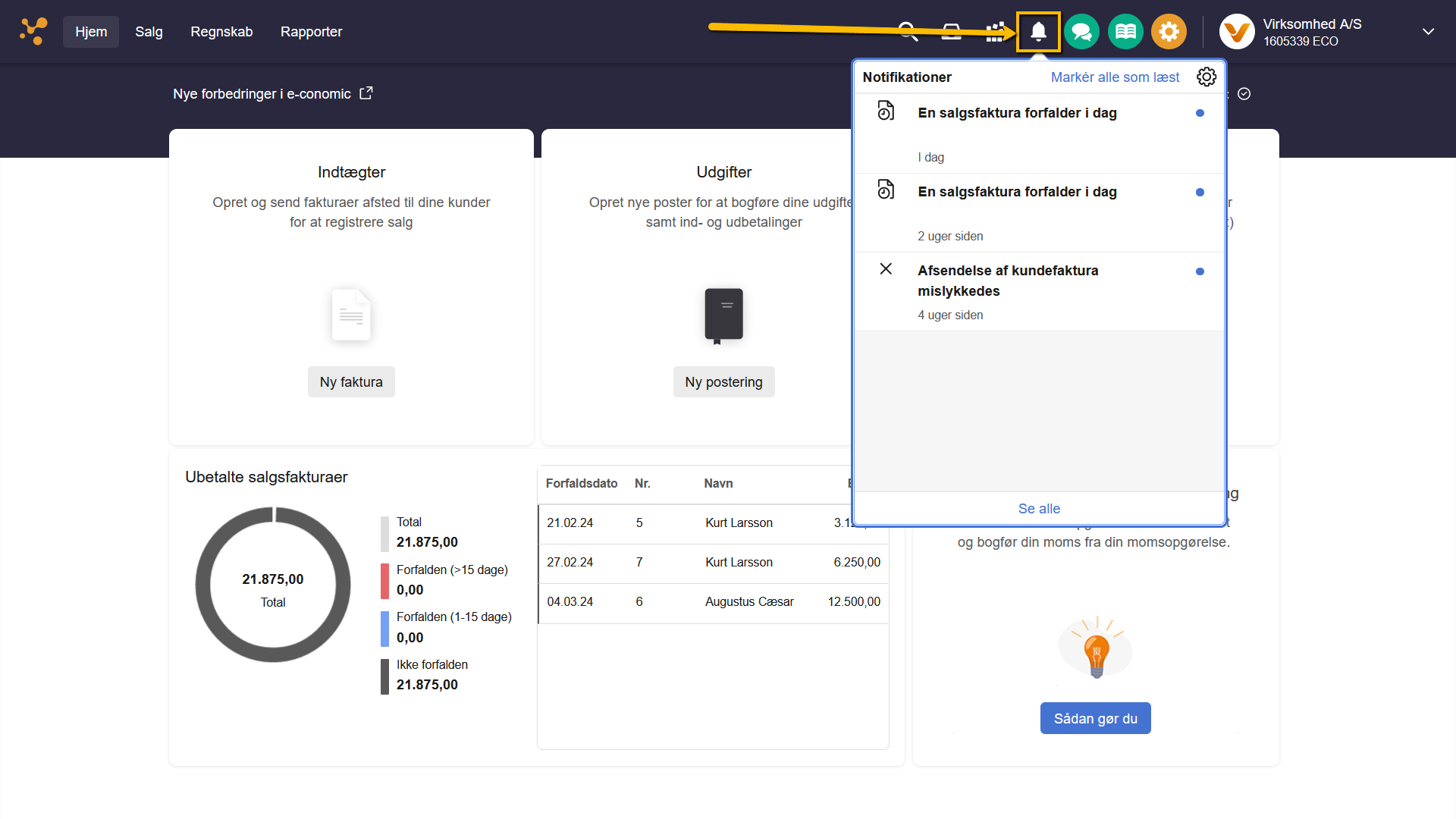Click the notifications bell icon
Viewport: 1456px width, 819px height.
(1038, 32)
